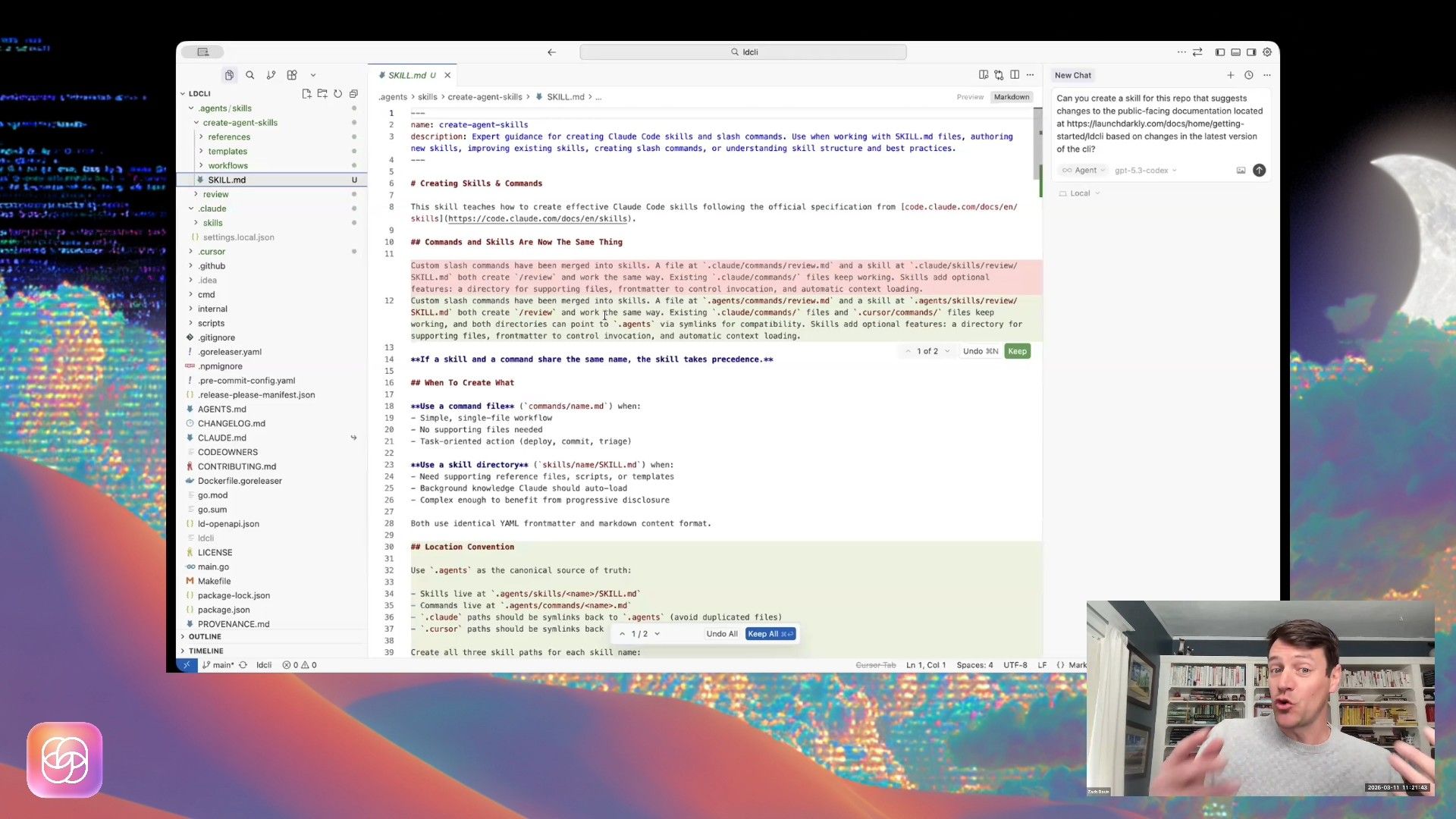
Task: Expand the .github folder
Action: click(x=212, y=266)
